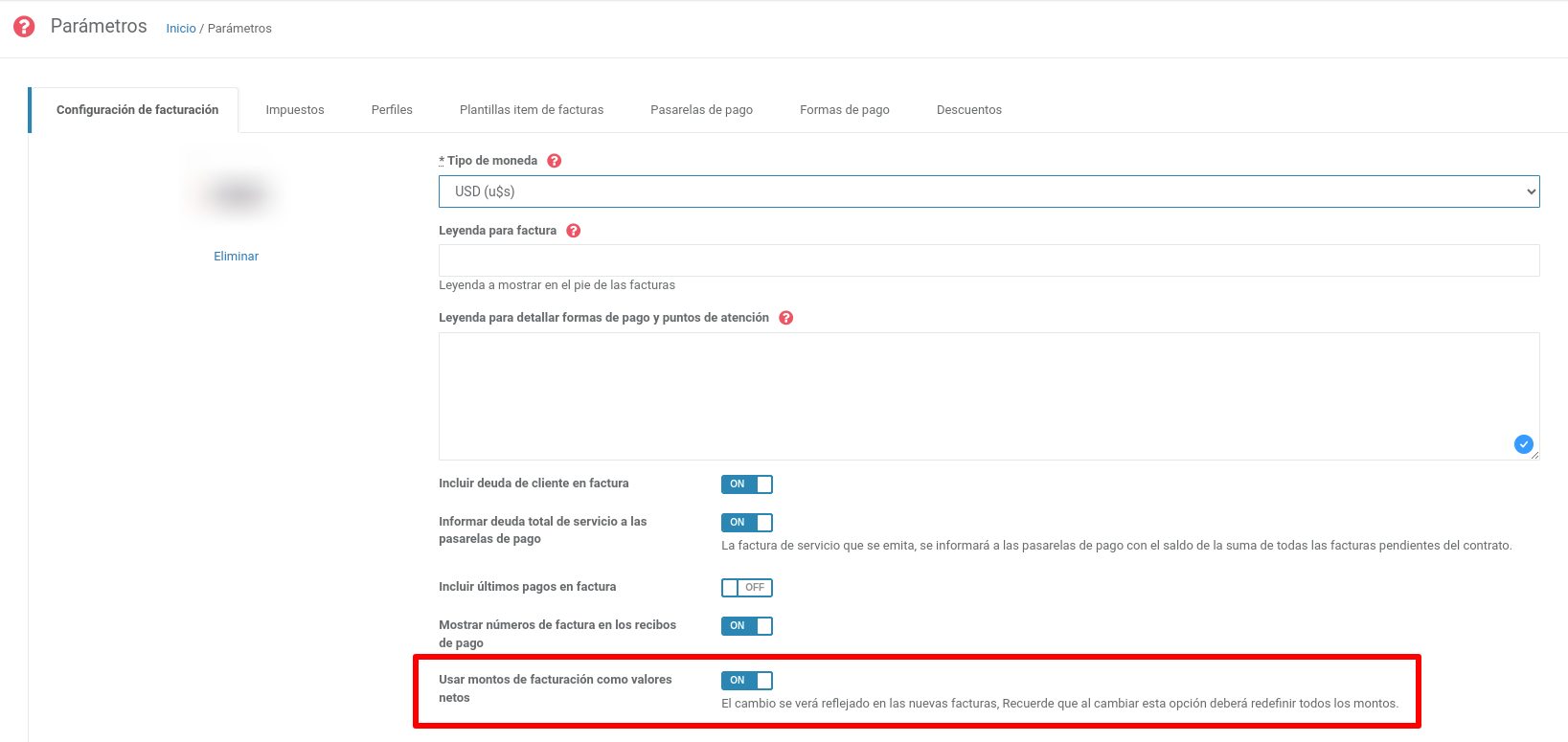Click the Parámetros page heading
1568x742 pixels.
click(99, 27)
